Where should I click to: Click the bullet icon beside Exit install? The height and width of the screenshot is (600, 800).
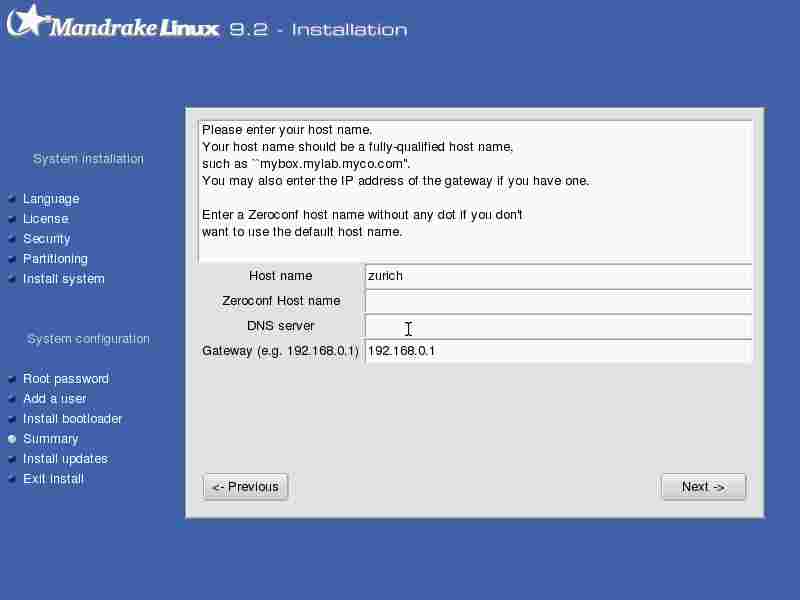pos(12,479)
